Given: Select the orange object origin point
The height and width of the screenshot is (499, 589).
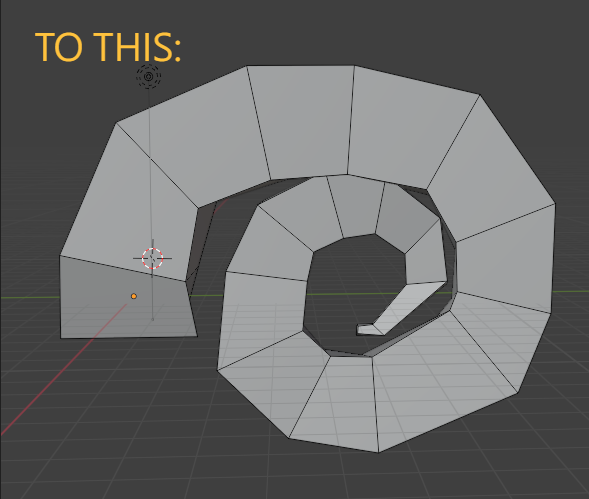Looking at the screenshot, I should [134, 296].
